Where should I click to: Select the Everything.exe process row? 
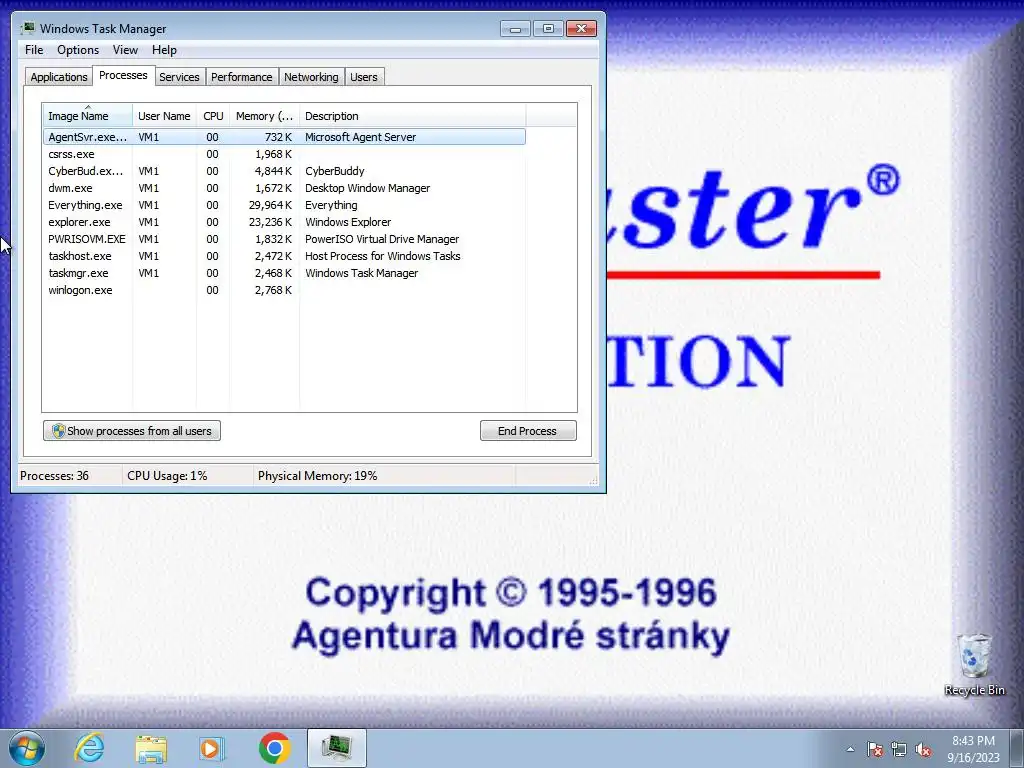(284, 205)
